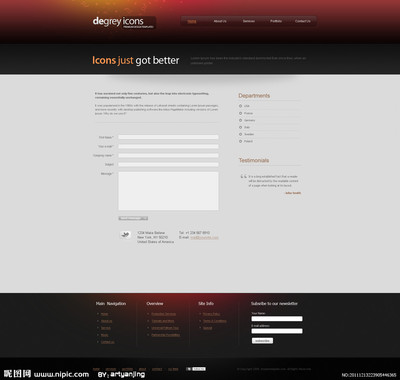400x380 pixels.
Task: Click the subscribe button
Action: (262, 341)
